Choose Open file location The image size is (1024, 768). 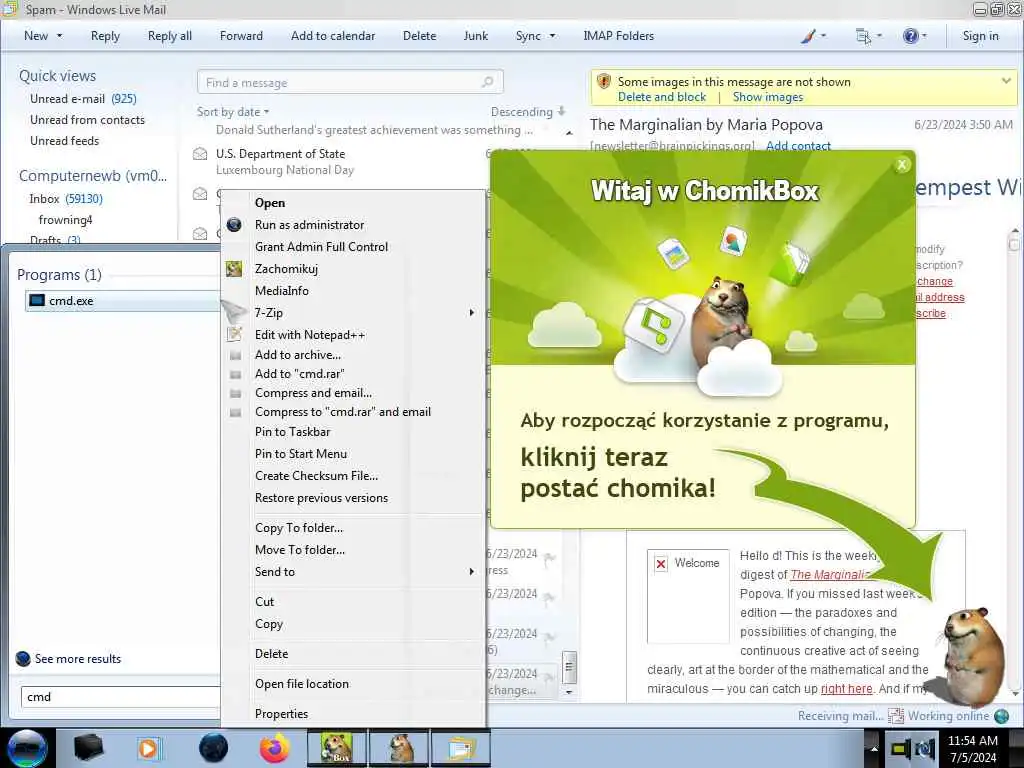(x=302, y=684)
